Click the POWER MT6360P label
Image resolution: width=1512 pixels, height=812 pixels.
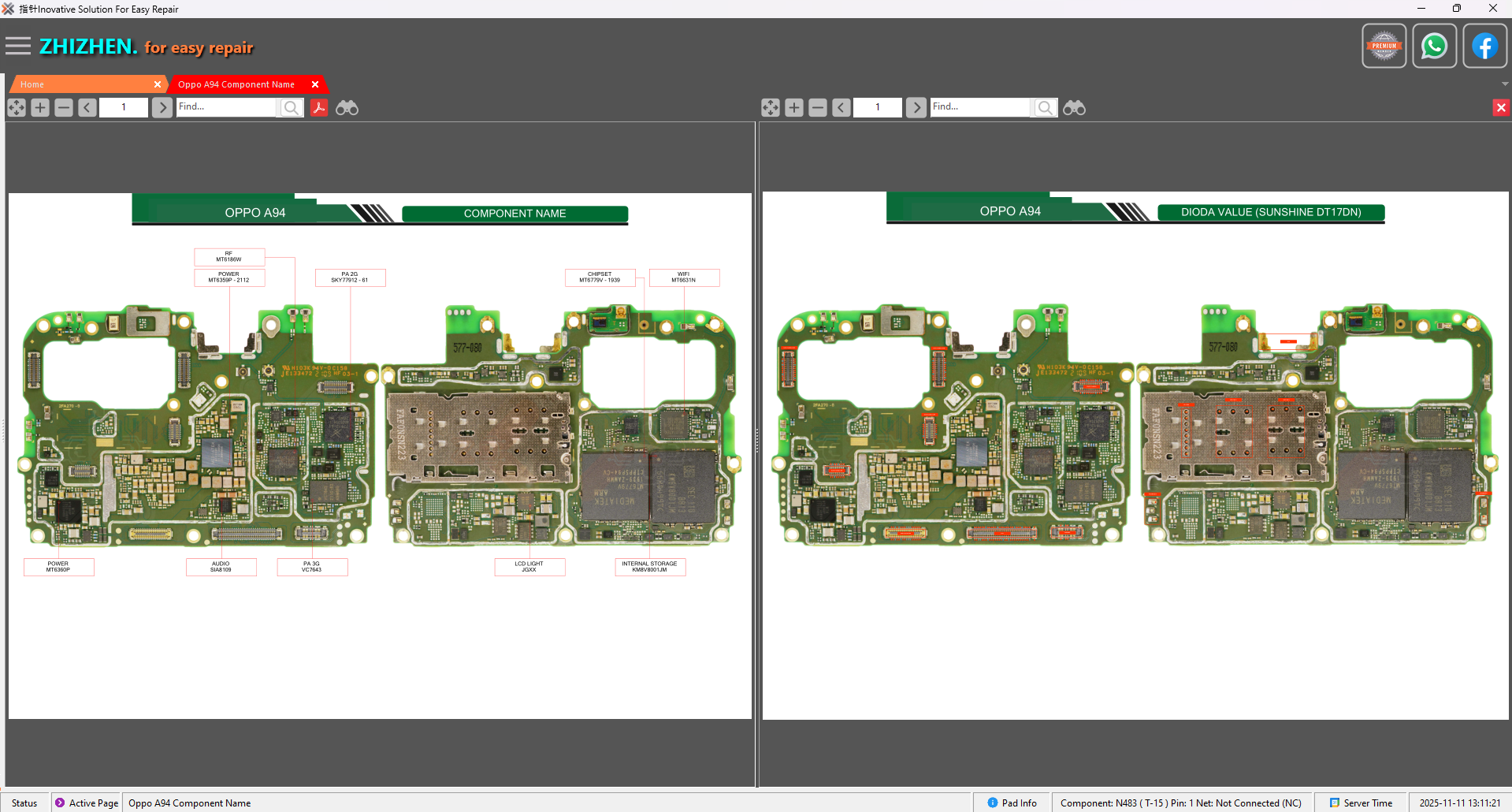(x=58, y=567)
